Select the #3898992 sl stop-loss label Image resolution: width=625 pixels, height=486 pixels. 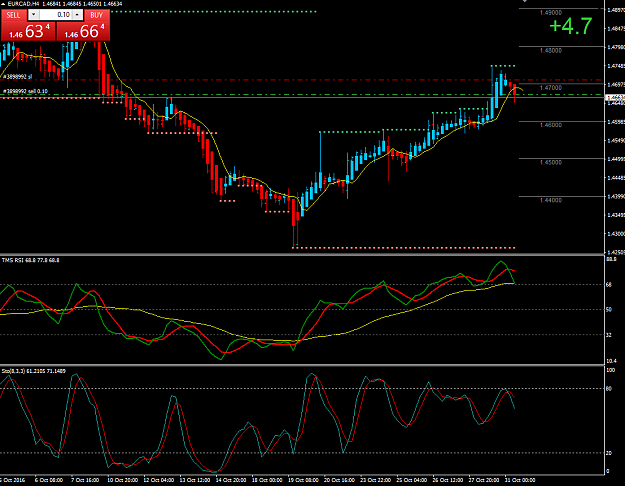click(x=17, y=77)
